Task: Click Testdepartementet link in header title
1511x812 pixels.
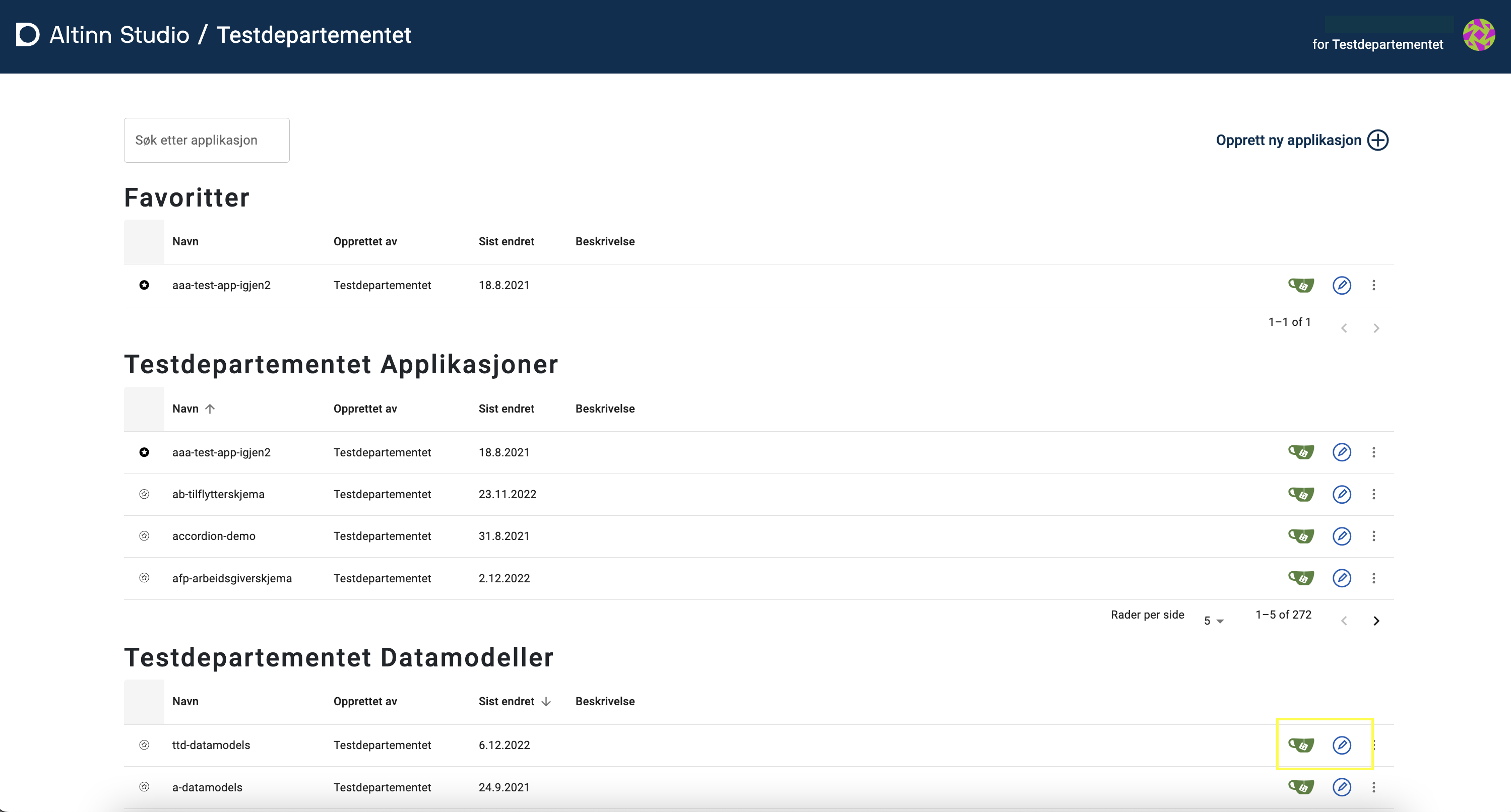Action: pos(314,35)
